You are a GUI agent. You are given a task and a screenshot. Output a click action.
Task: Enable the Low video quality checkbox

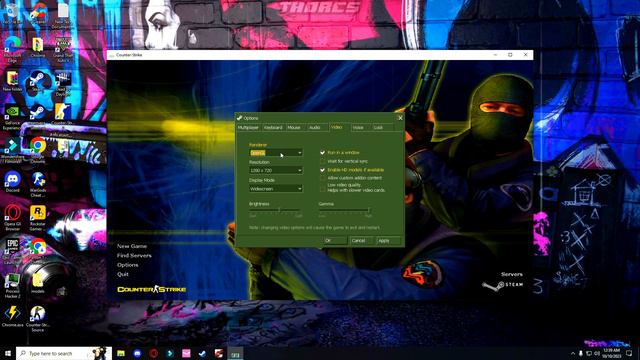point(322,188)
